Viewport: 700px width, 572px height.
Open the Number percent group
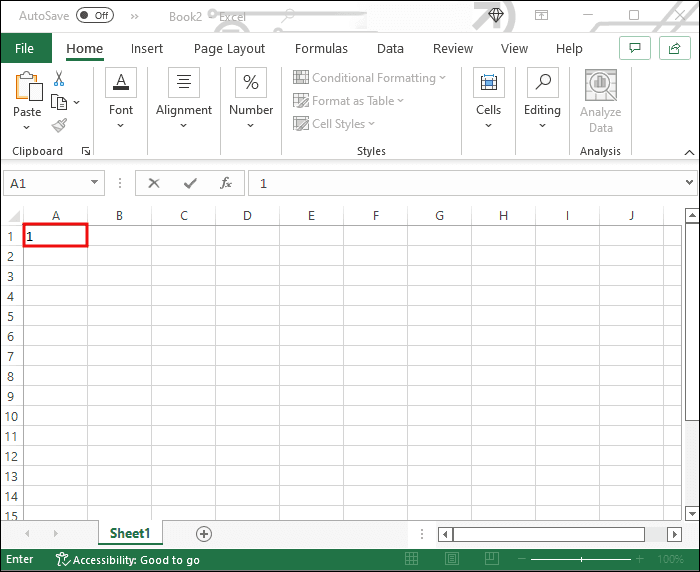(x=251, y=82)
